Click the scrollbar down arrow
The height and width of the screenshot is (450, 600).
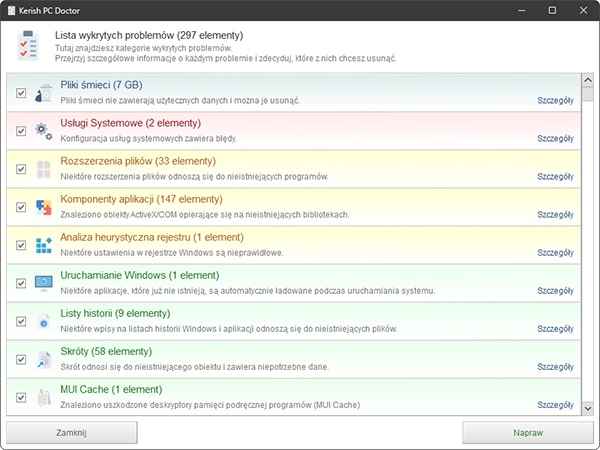(x=588, y=408)
